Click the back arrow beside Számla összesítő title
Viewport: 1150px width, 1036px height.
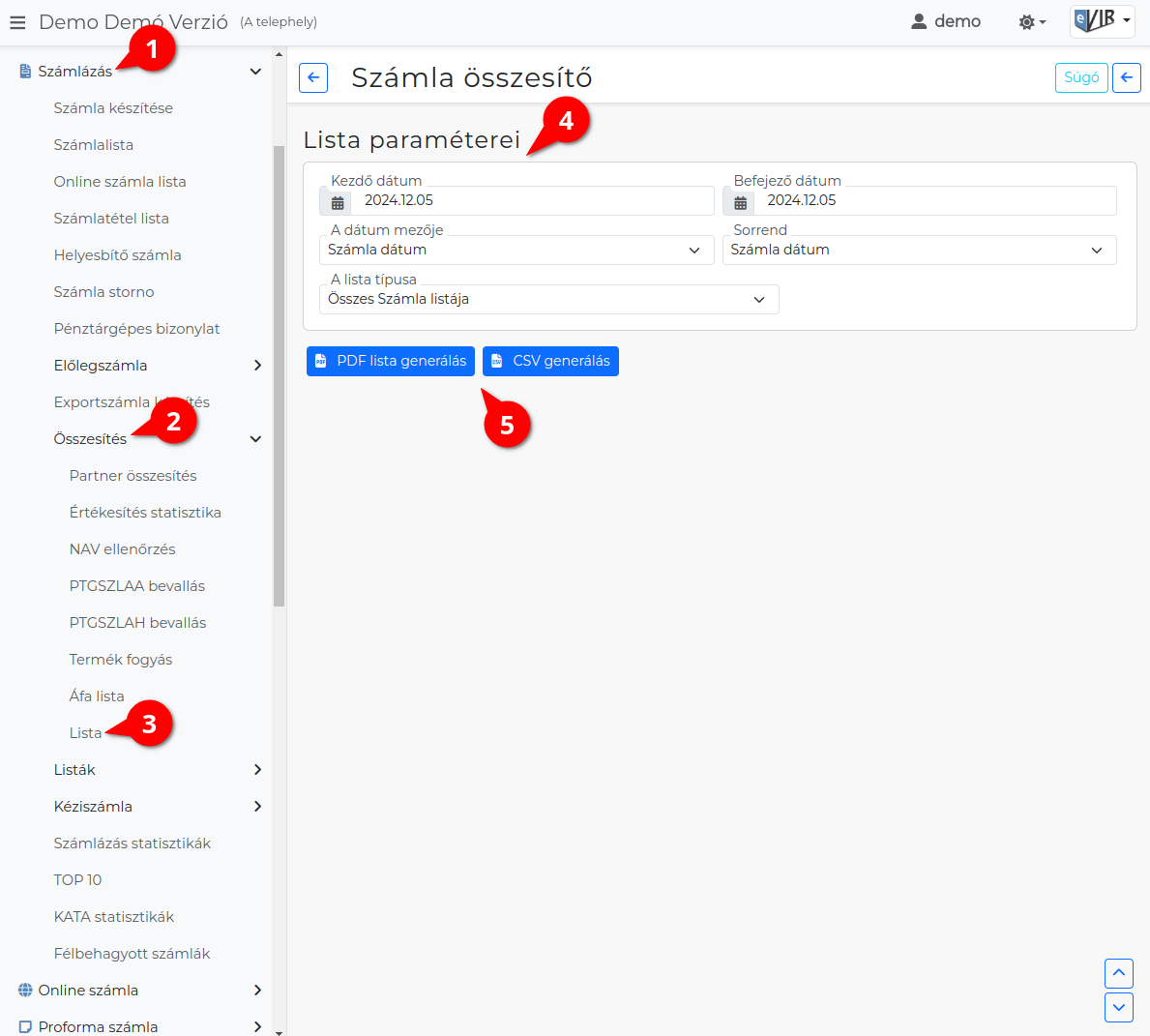click(x=313, y=77)
